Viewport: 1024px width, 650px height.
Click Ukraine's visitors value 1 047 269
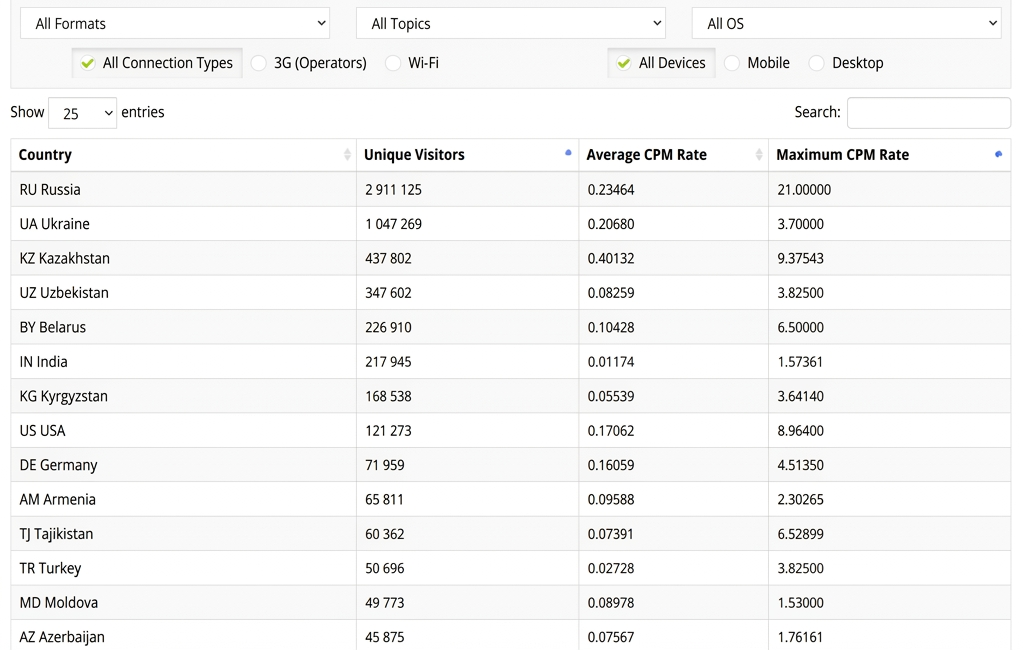tap(393, 224)
